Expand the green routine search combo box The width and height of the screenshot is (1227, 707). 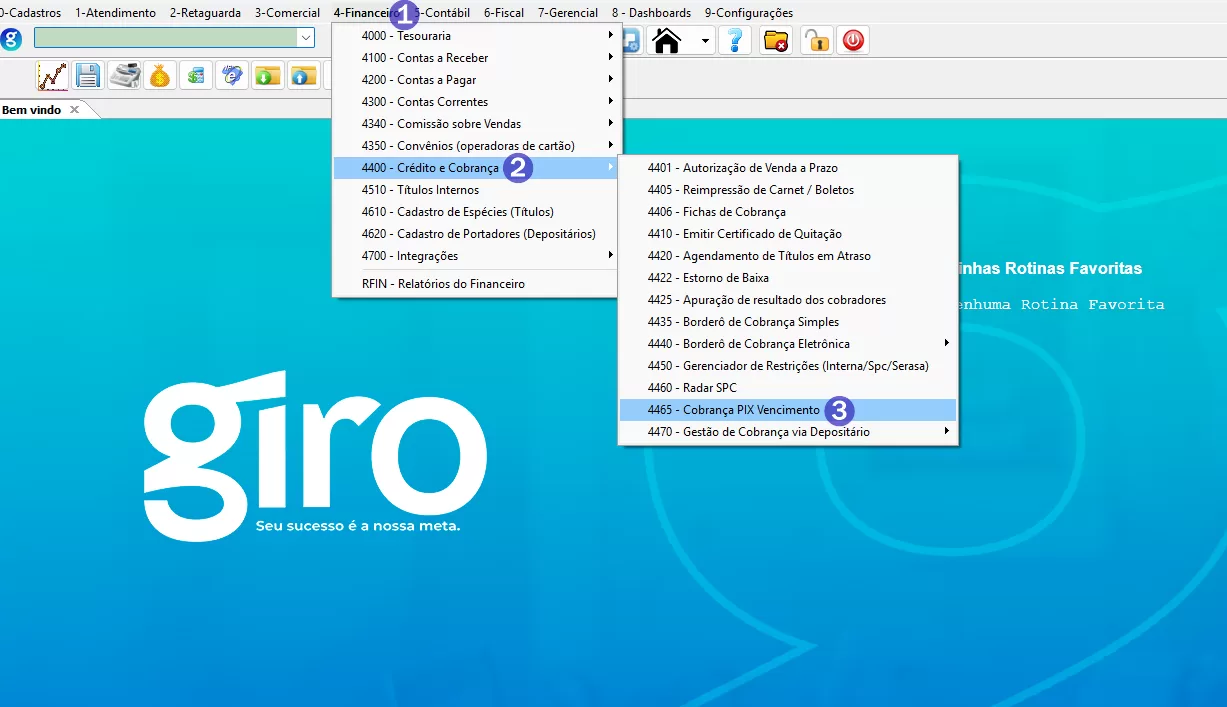305,38
